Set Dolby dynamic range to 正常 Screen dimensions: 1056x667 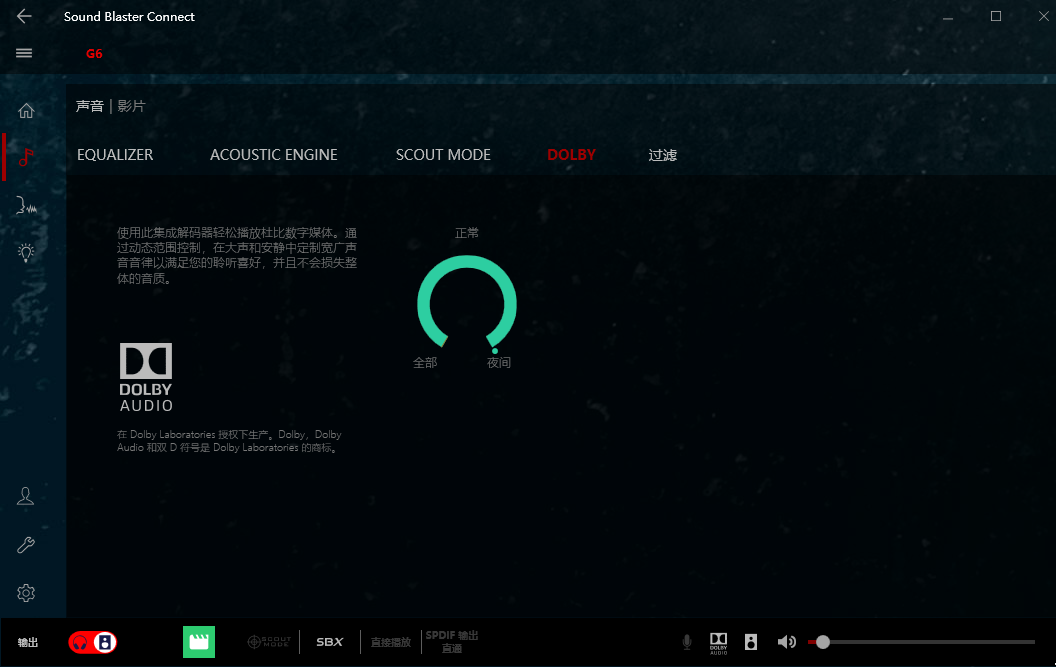(x=467, y=233)
